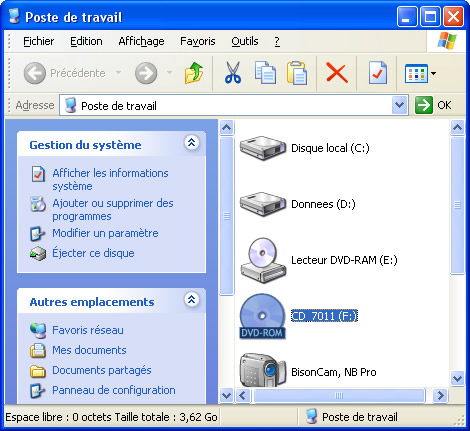470x431 pixels.
Task: Click the green OK go arrow
Action: [x=424, y=105]
